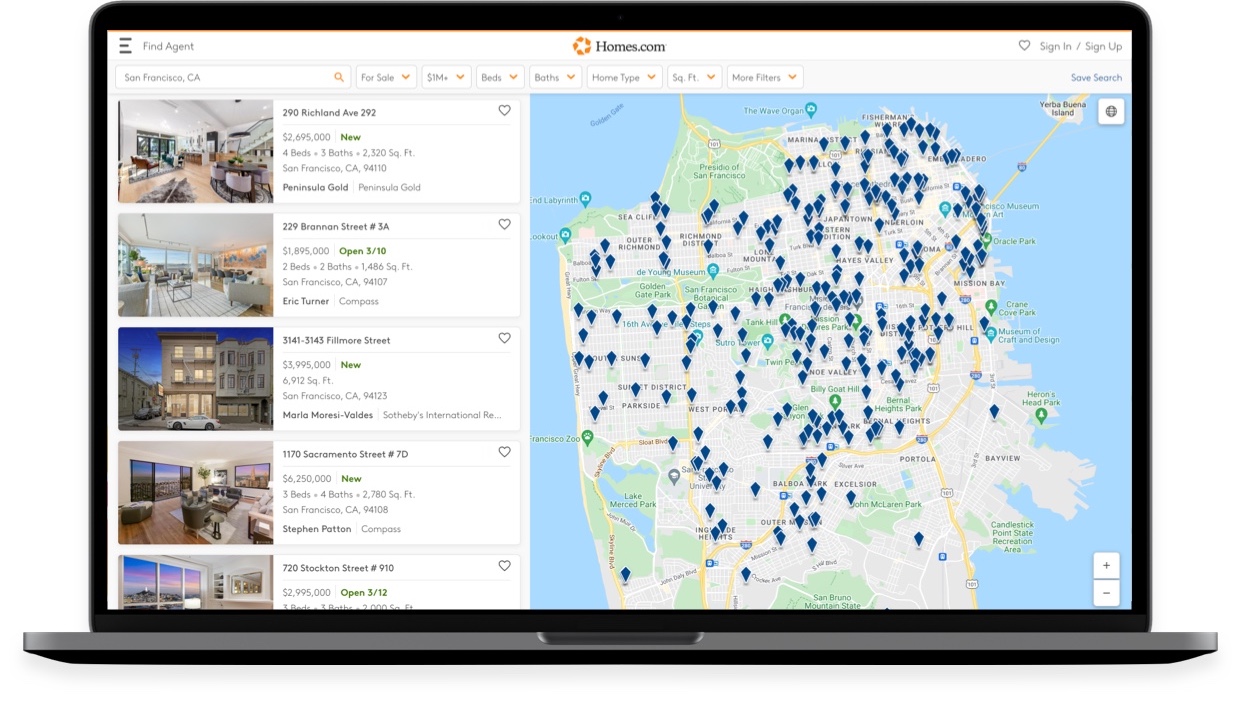
Task: Favorite the 720 Stockton Street # 910 listing
Action: click(x=504, y=566)
